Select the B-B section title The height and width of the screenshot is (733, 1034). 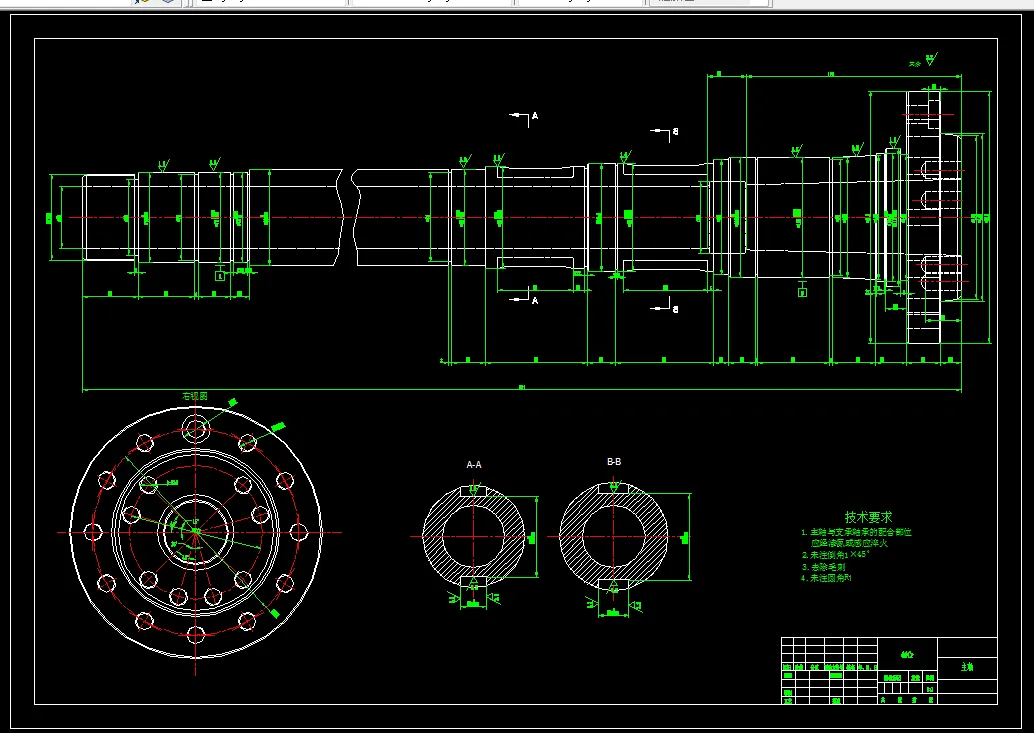614,462
